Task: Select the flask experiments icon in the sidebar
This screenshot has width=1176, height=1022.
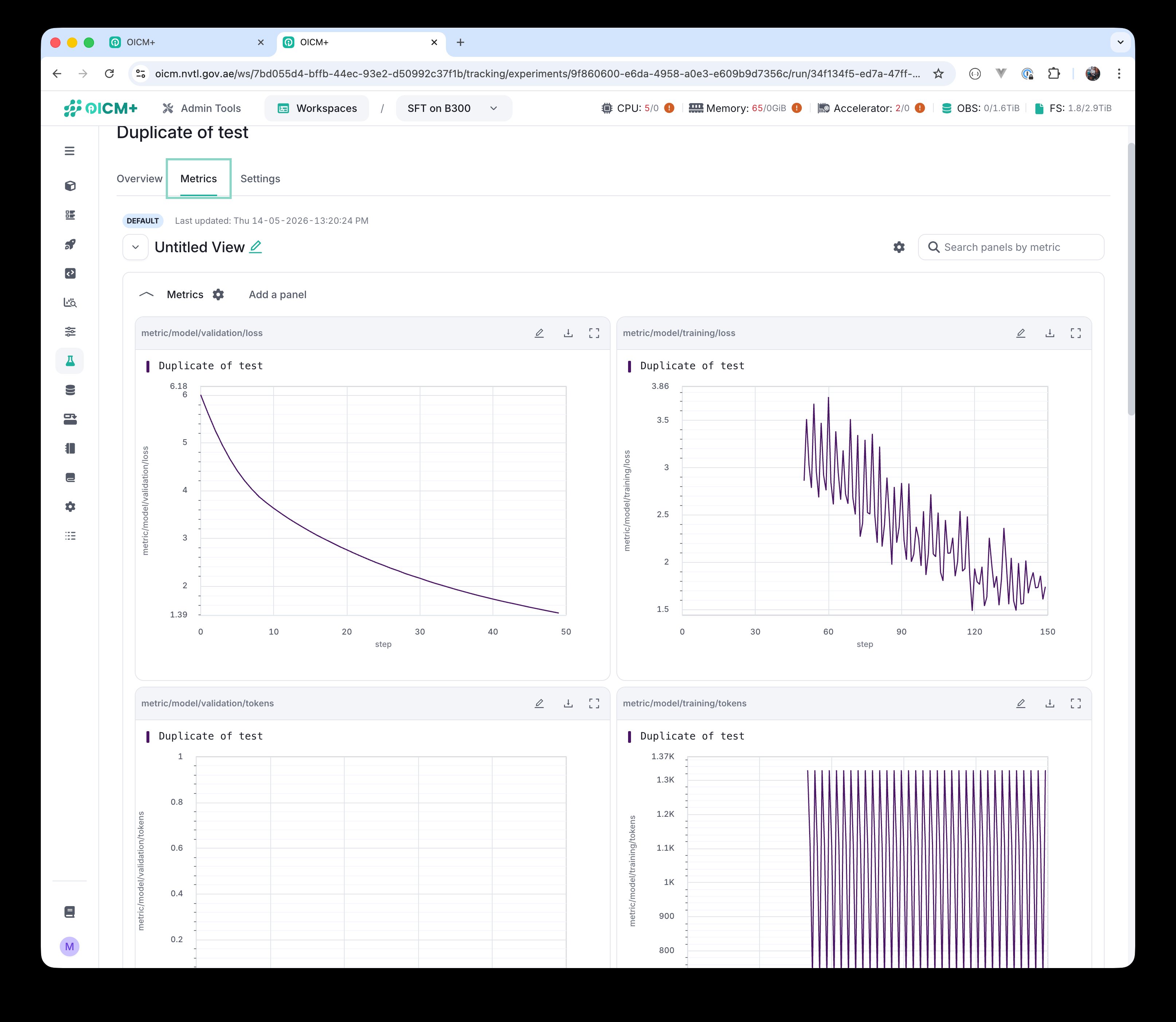Action: click(70, 361)
